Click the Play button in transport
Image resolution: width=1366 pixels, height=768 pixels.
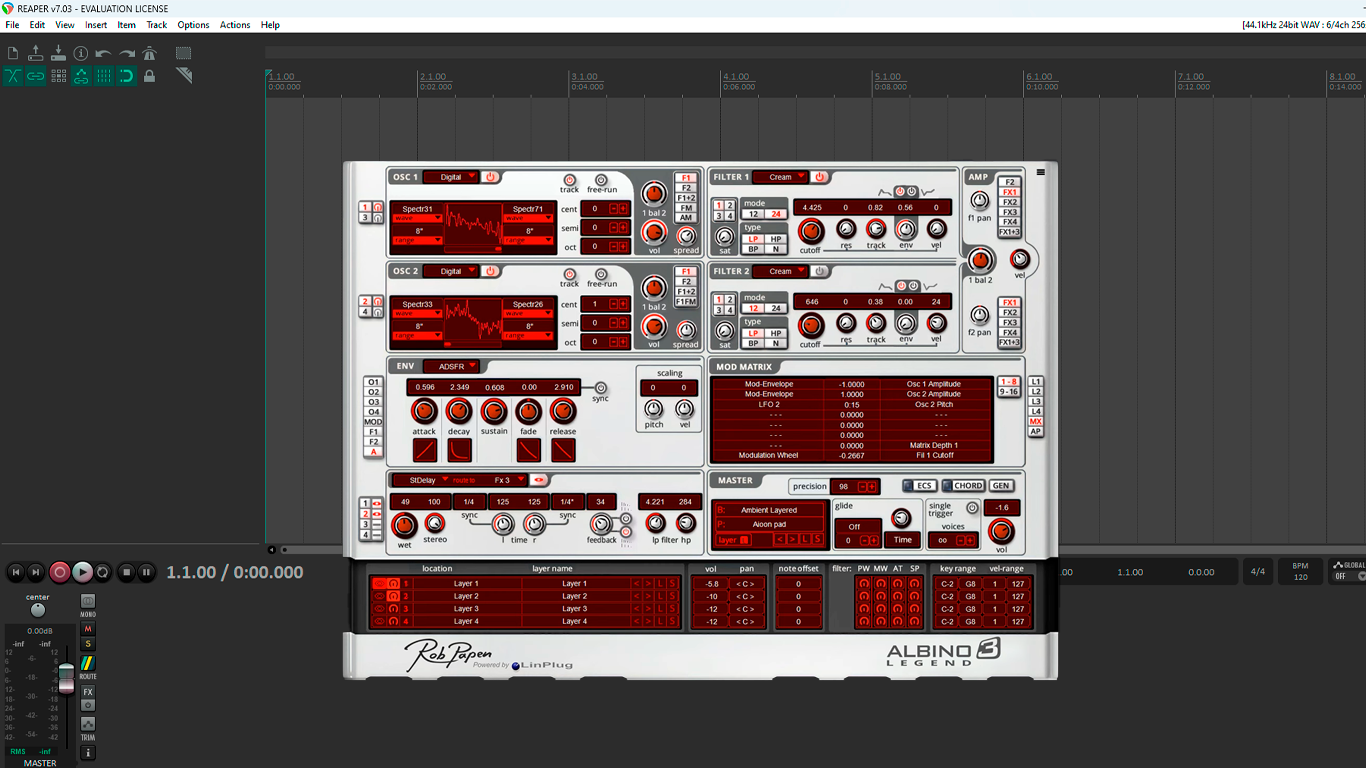point(82,572)
